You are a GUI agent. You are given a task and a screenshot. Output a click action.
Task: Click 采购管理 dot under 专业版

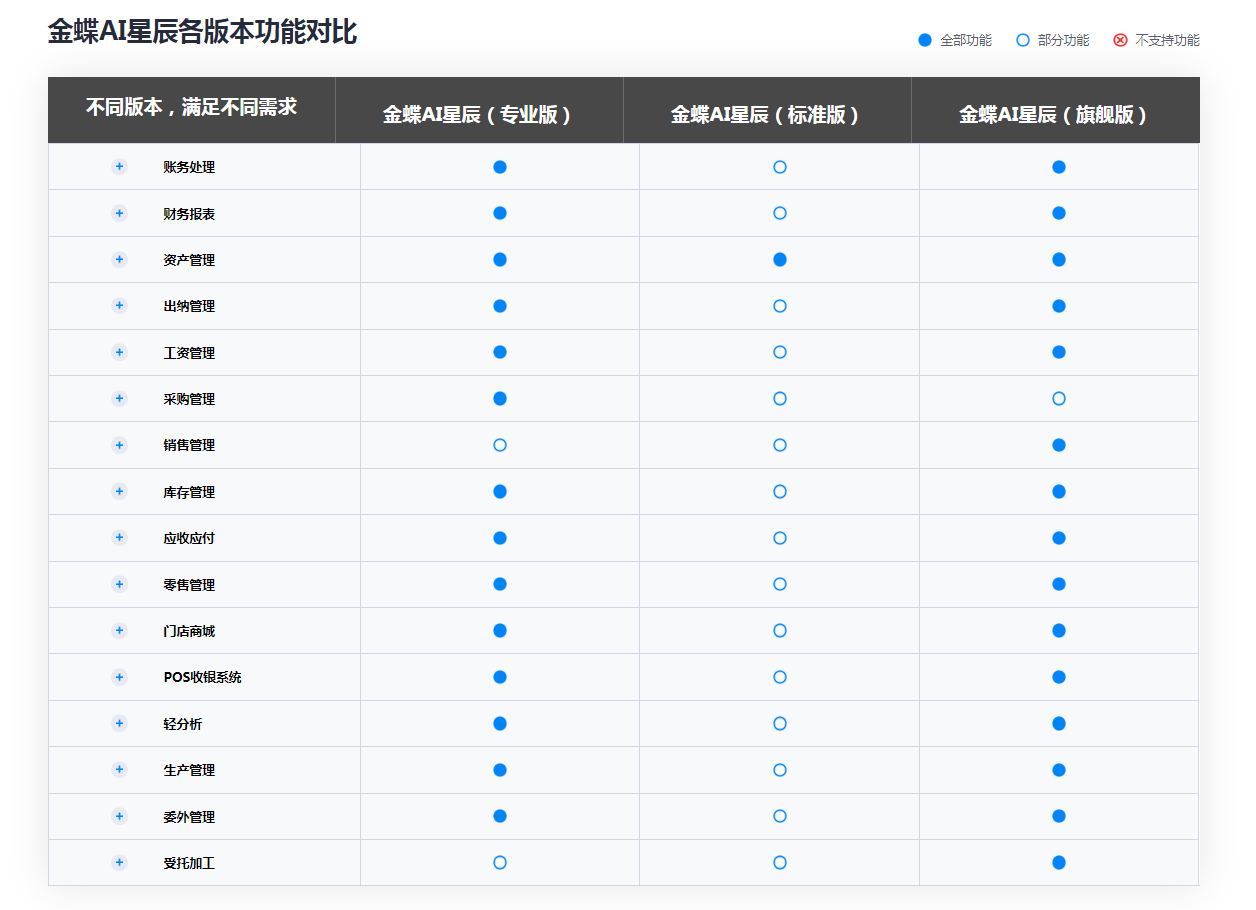pos(500,399)
